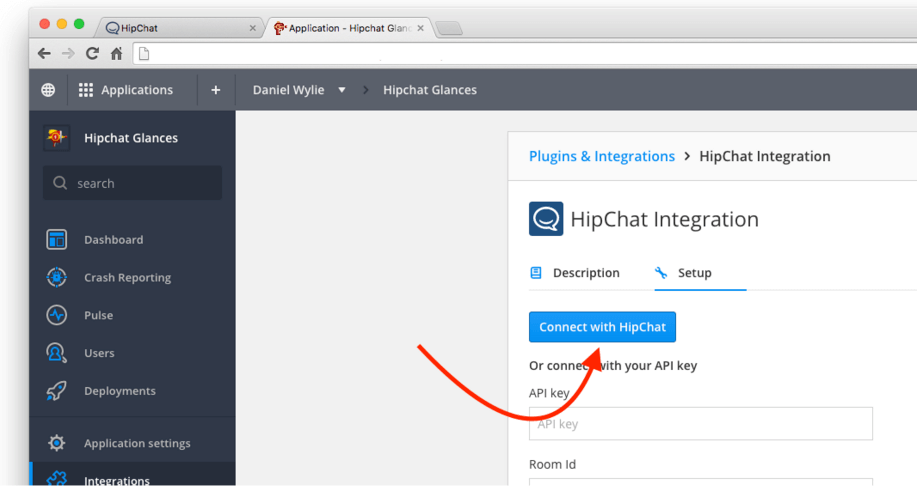Image resolution: width=917 pixels, height=486 pixels.
Task: Select the Setup tab
Action: (700, 273)
